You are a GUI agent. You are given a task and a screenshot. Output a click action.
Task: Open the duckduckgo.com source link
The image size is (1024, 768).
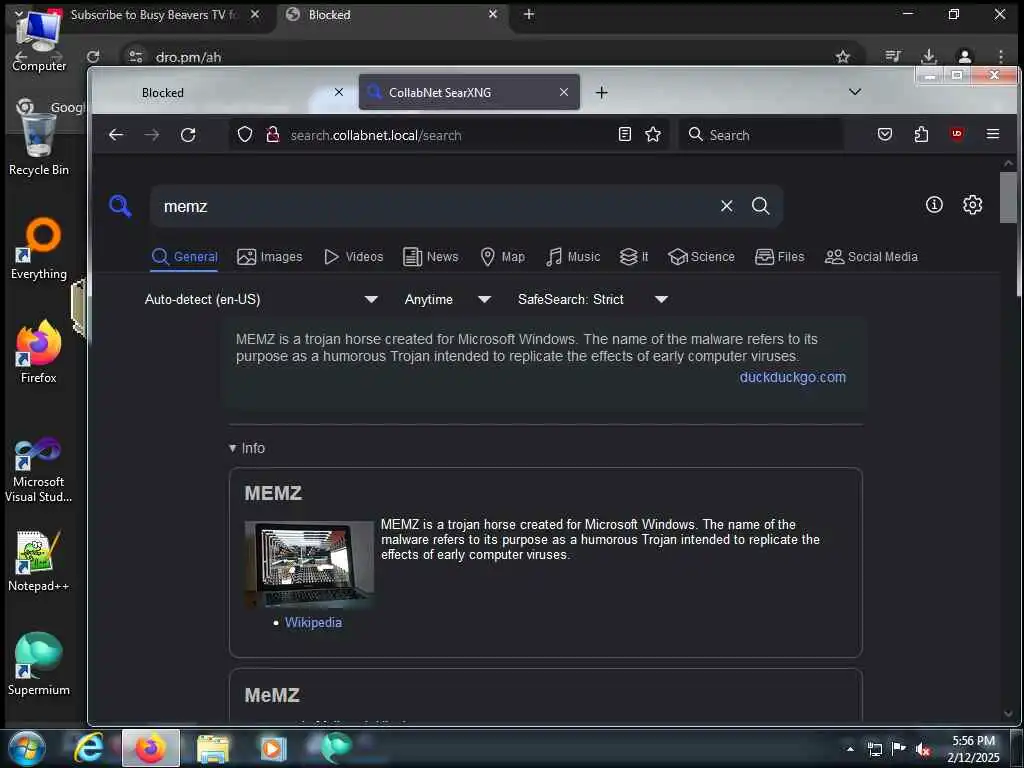pyautogui.click(x=792, y=377)
